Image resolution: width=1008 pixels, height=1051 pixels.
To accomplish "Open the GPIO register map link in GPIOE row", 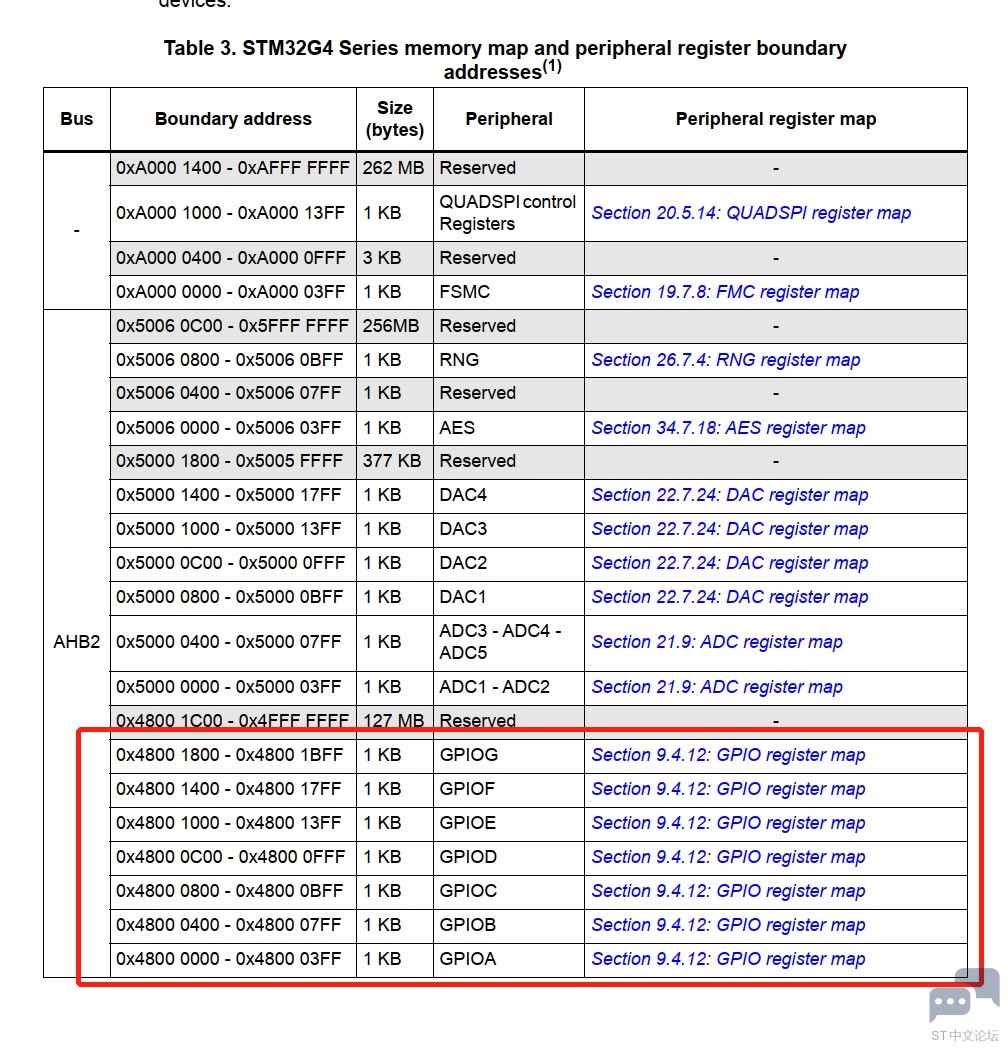I will click(x=728, y=823).
